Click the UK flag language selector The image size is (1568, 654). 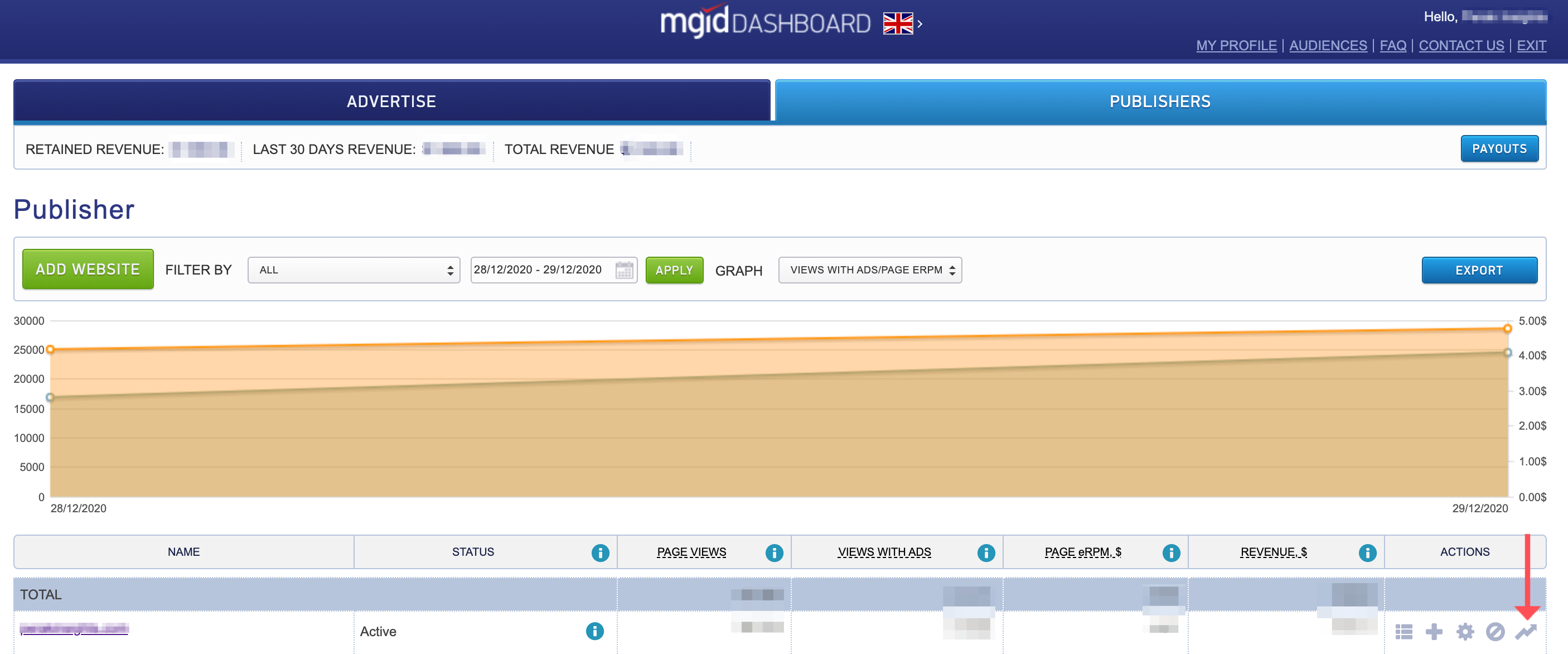click(x=898, y=24)
